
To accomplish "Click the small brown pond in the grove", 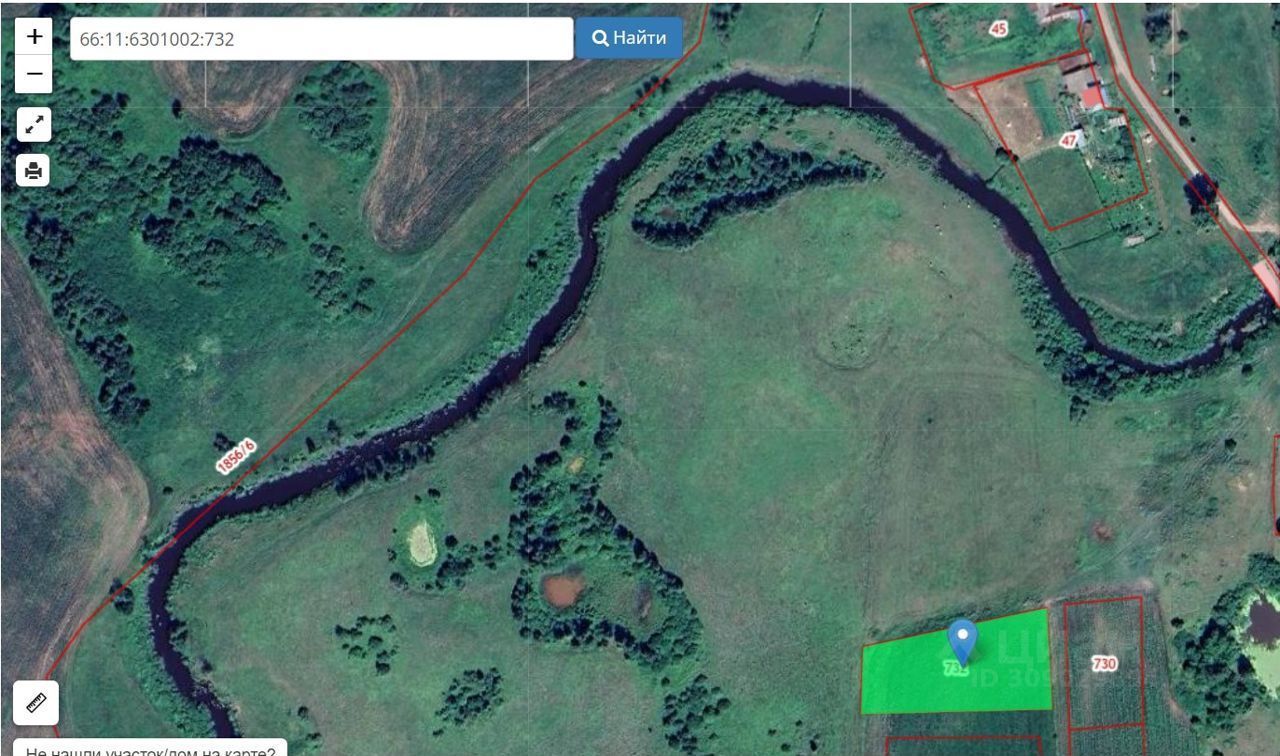I will coord(562,589).
